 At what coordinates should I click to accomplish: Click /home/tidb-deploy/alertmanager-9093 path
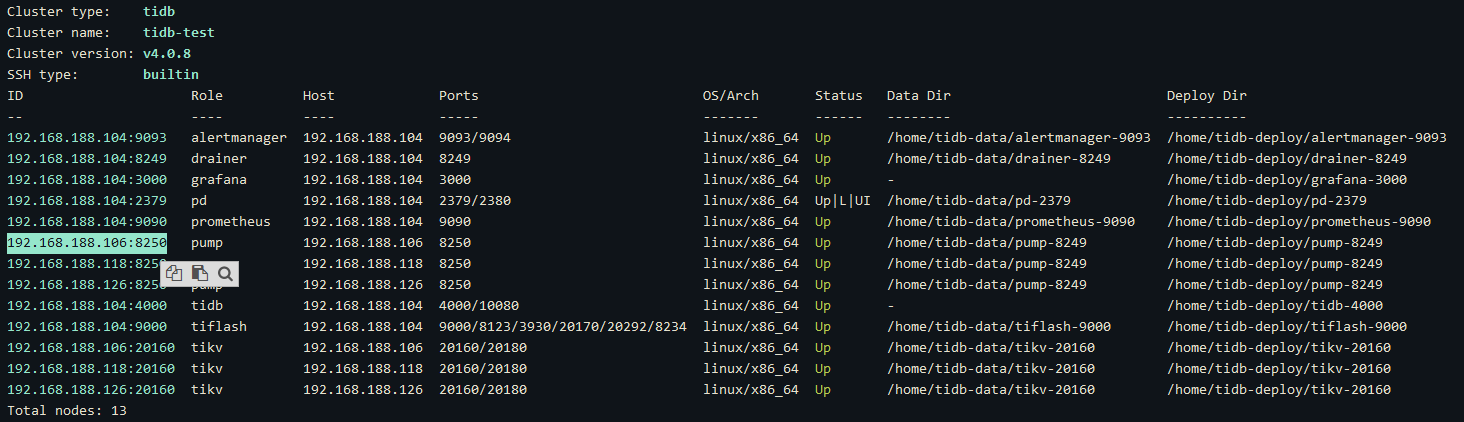click(1307, 138)
